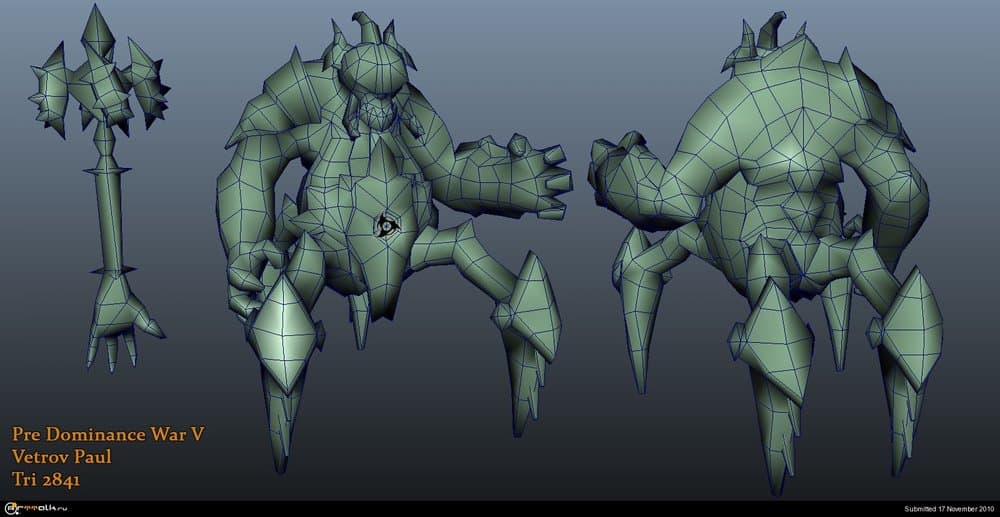Click the "Pre Dominance War V" title text
1000x517 pixels.
[109, 435]
